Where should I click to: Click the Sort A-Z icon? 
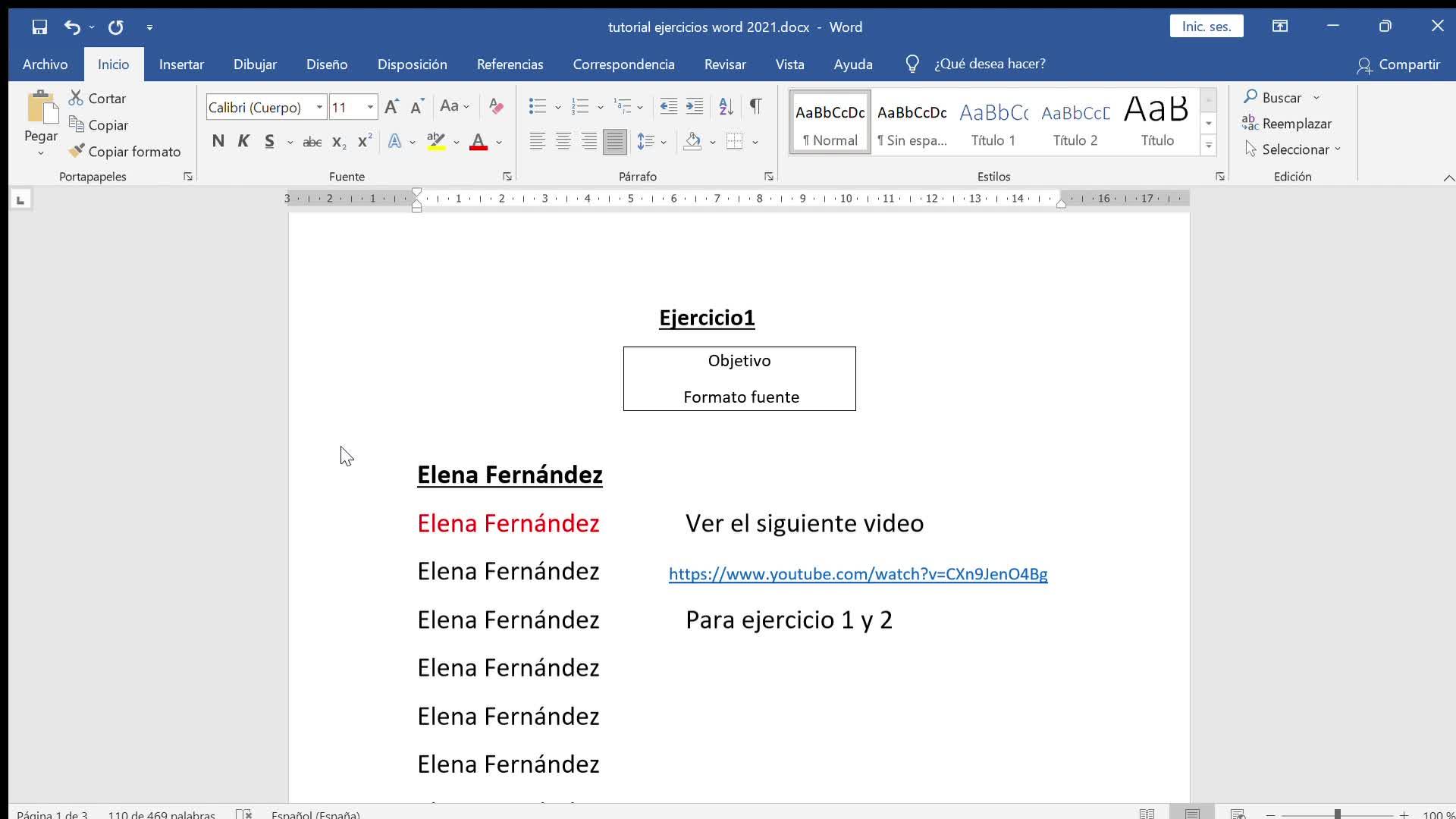726,106
